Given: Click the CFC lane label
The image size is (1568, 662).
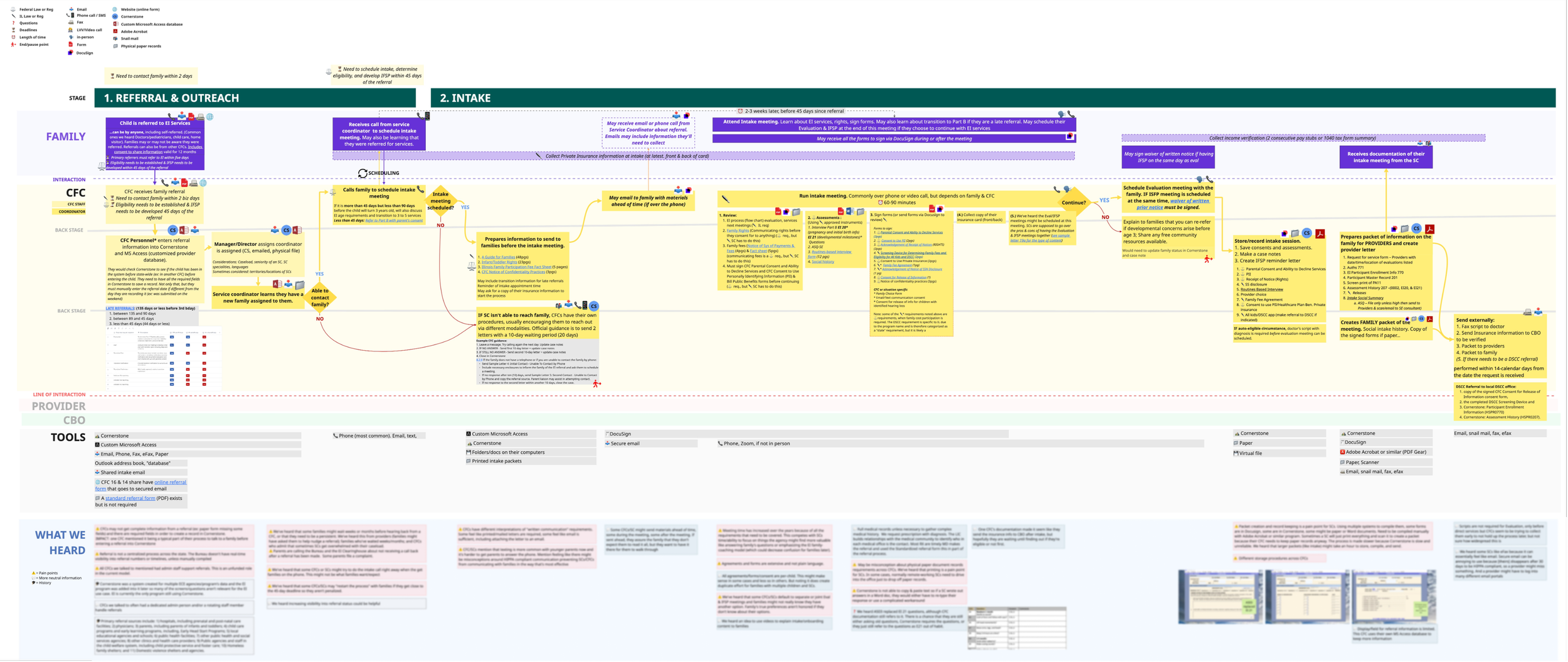Looking at the screenshot, I should 76,193.
